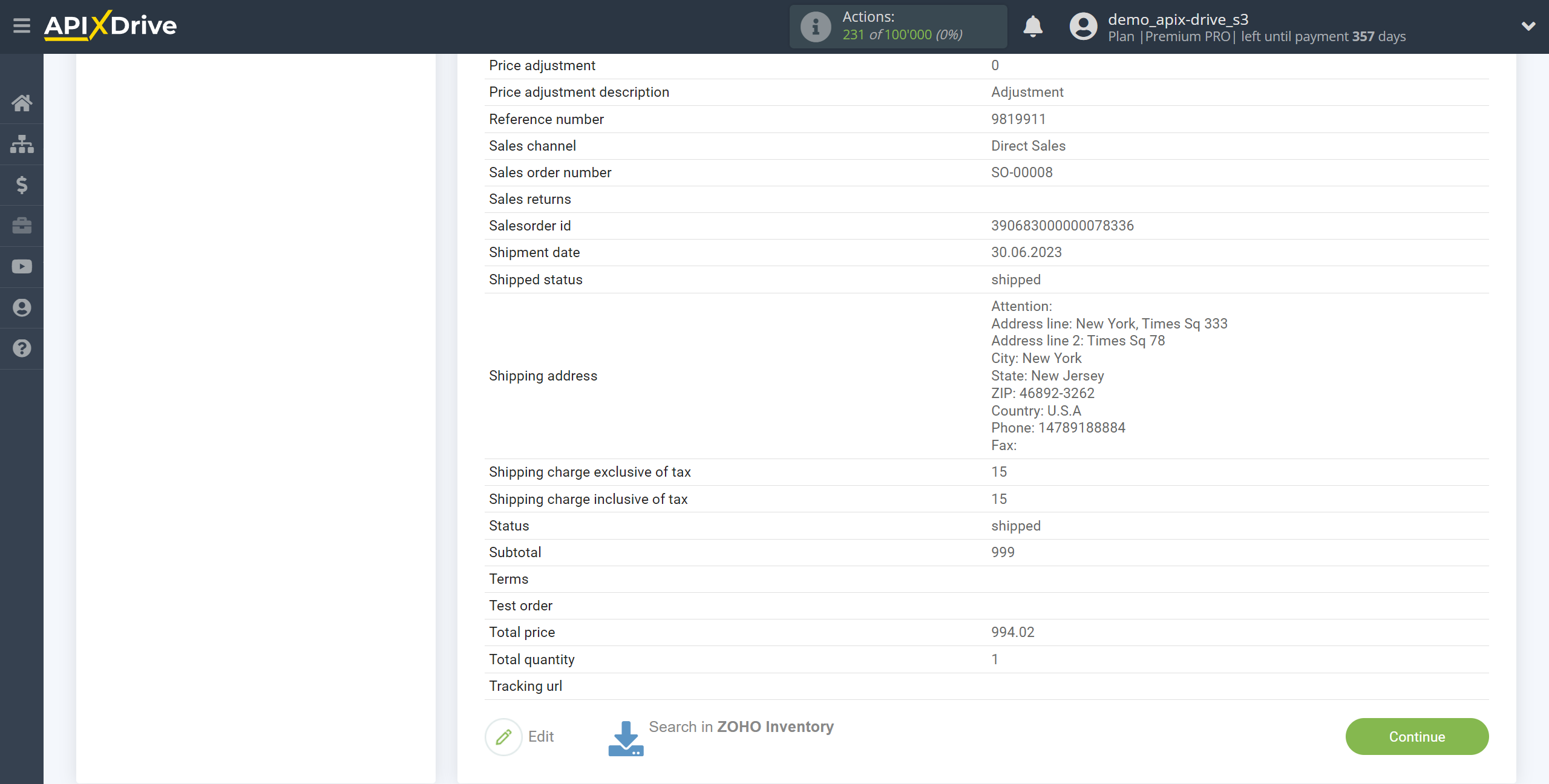1549x784 pixels.
Task: Open video tutorials icon in sidebar
Action: tap(22, 267)
